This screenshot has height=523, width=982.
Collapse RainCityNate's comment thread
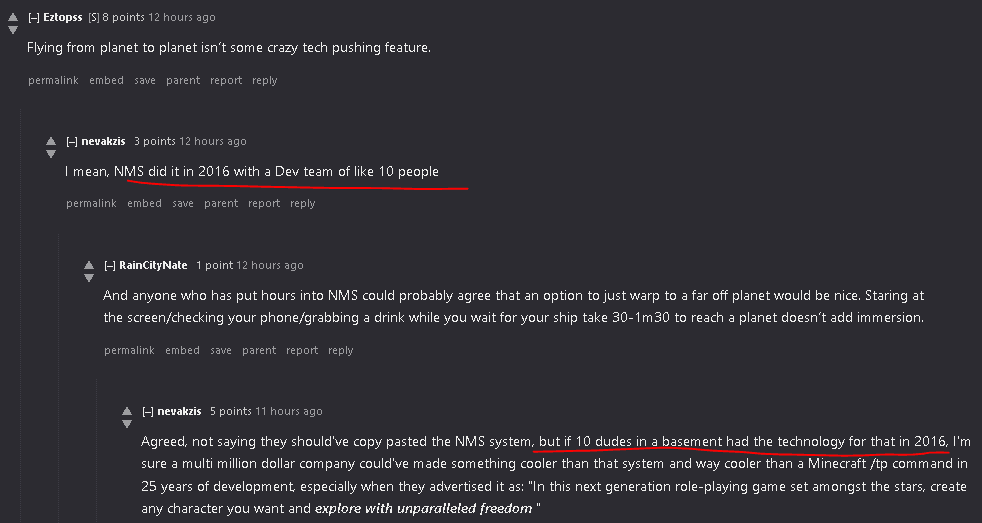pos(110,266)
